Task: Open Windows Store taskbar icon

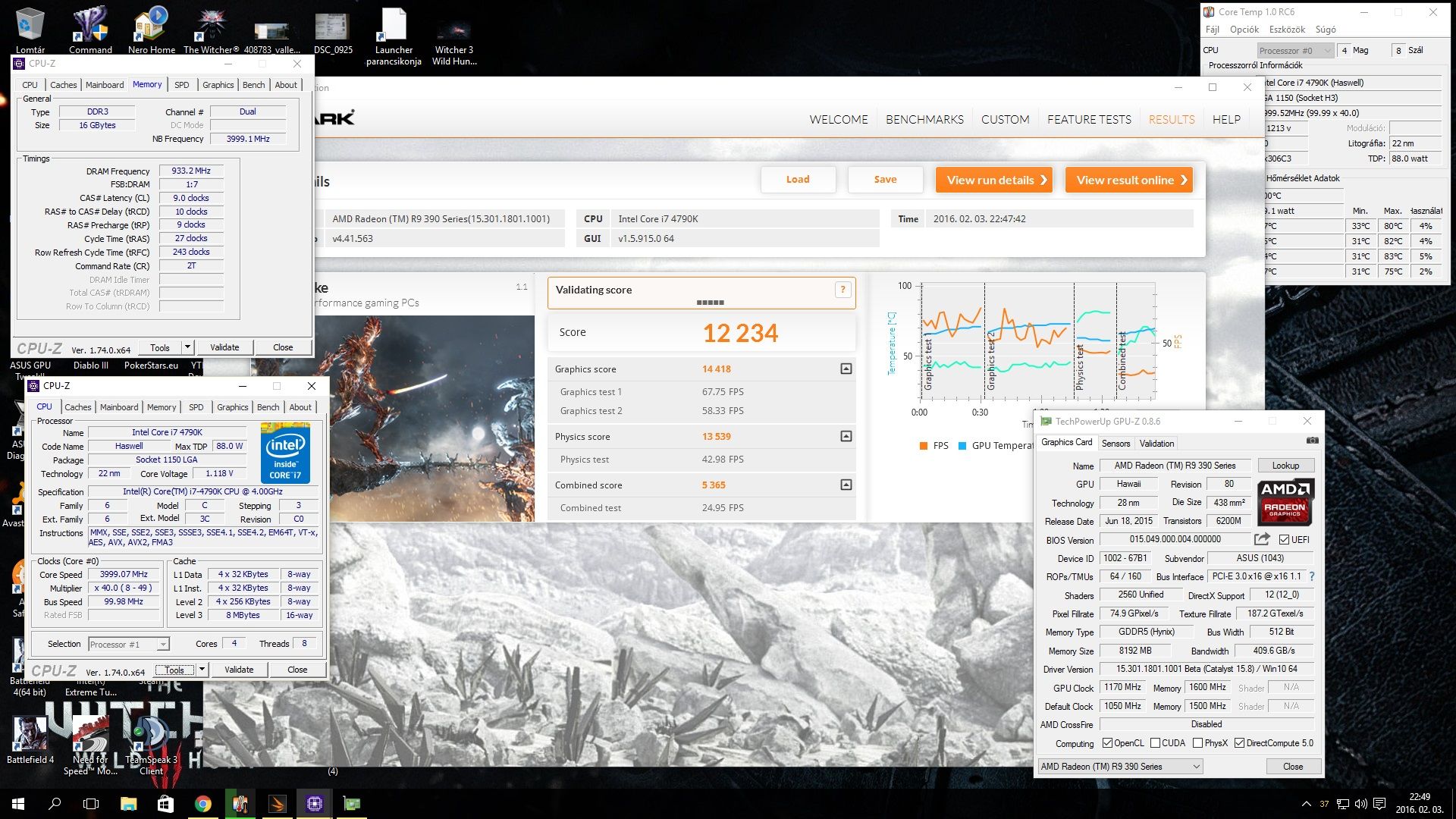Action: [x=165, y=804]
